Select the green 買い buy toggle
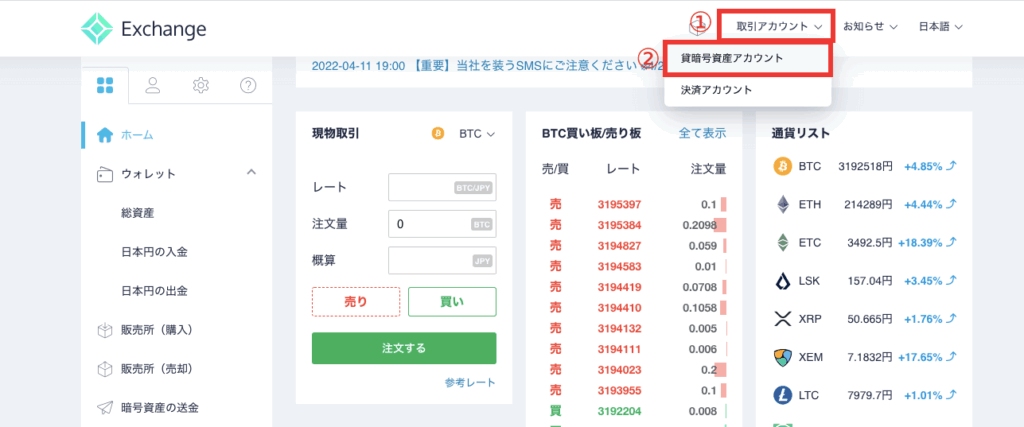The image size is (1024, 427). (x=452, y=301)
